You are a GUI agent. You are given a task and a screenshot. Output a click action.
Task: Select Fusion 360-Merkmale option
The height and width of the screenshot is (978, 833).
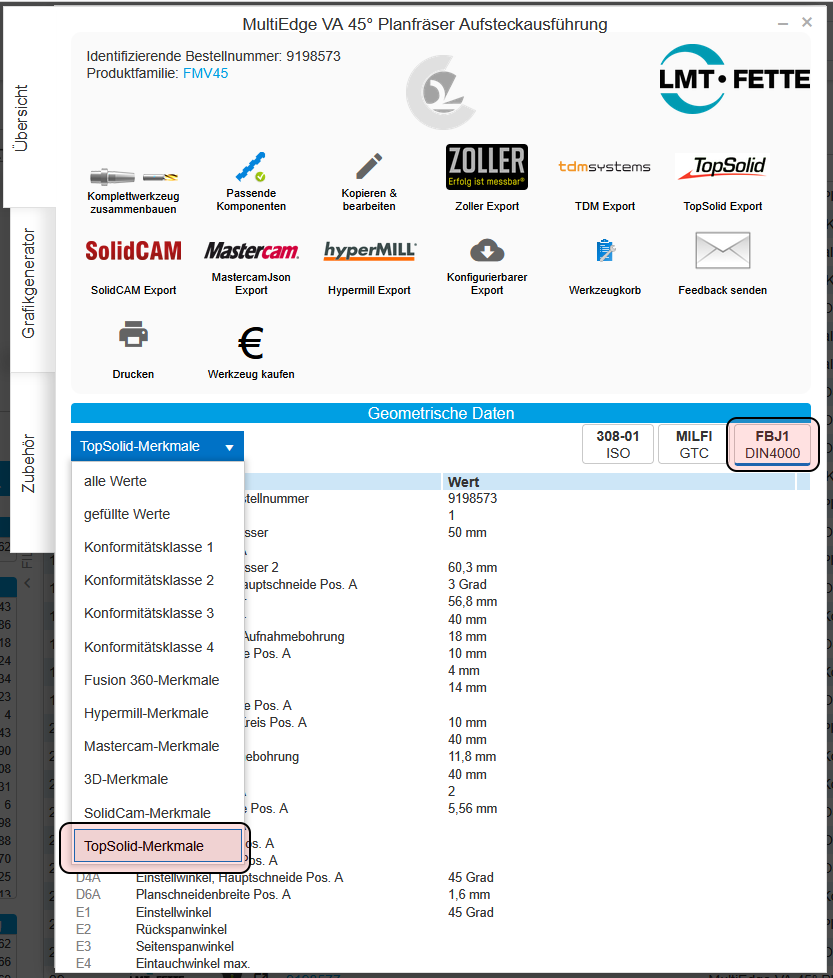158,680
